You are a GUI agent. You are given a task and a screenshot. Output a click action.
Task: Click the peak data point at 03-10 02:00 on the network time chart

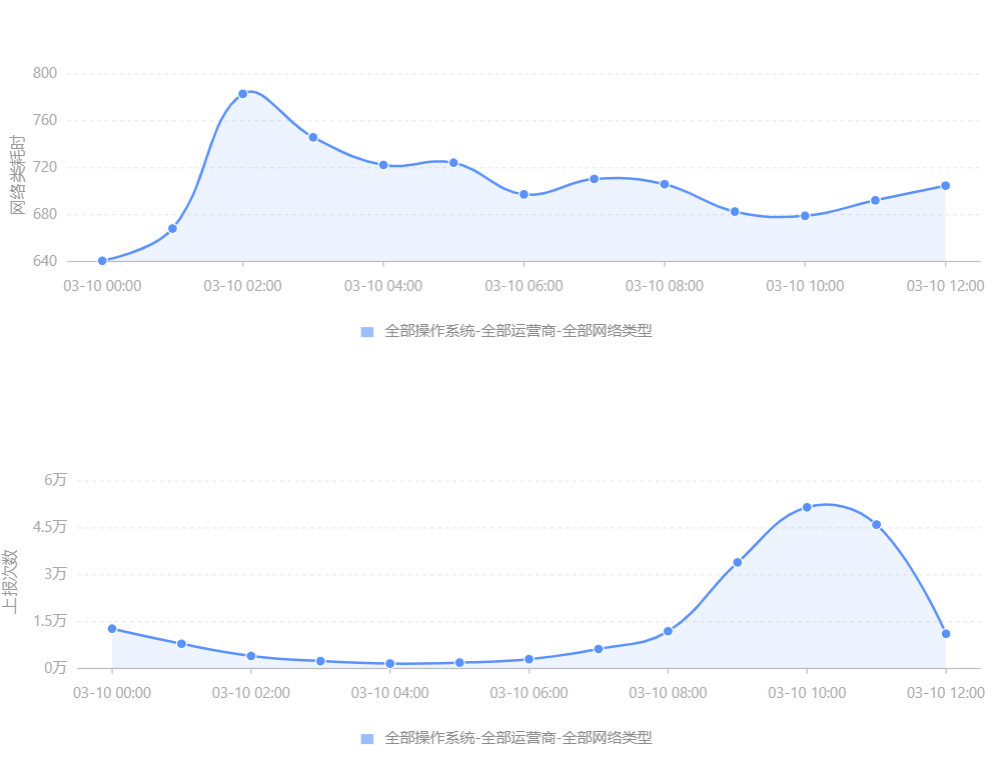243,94
